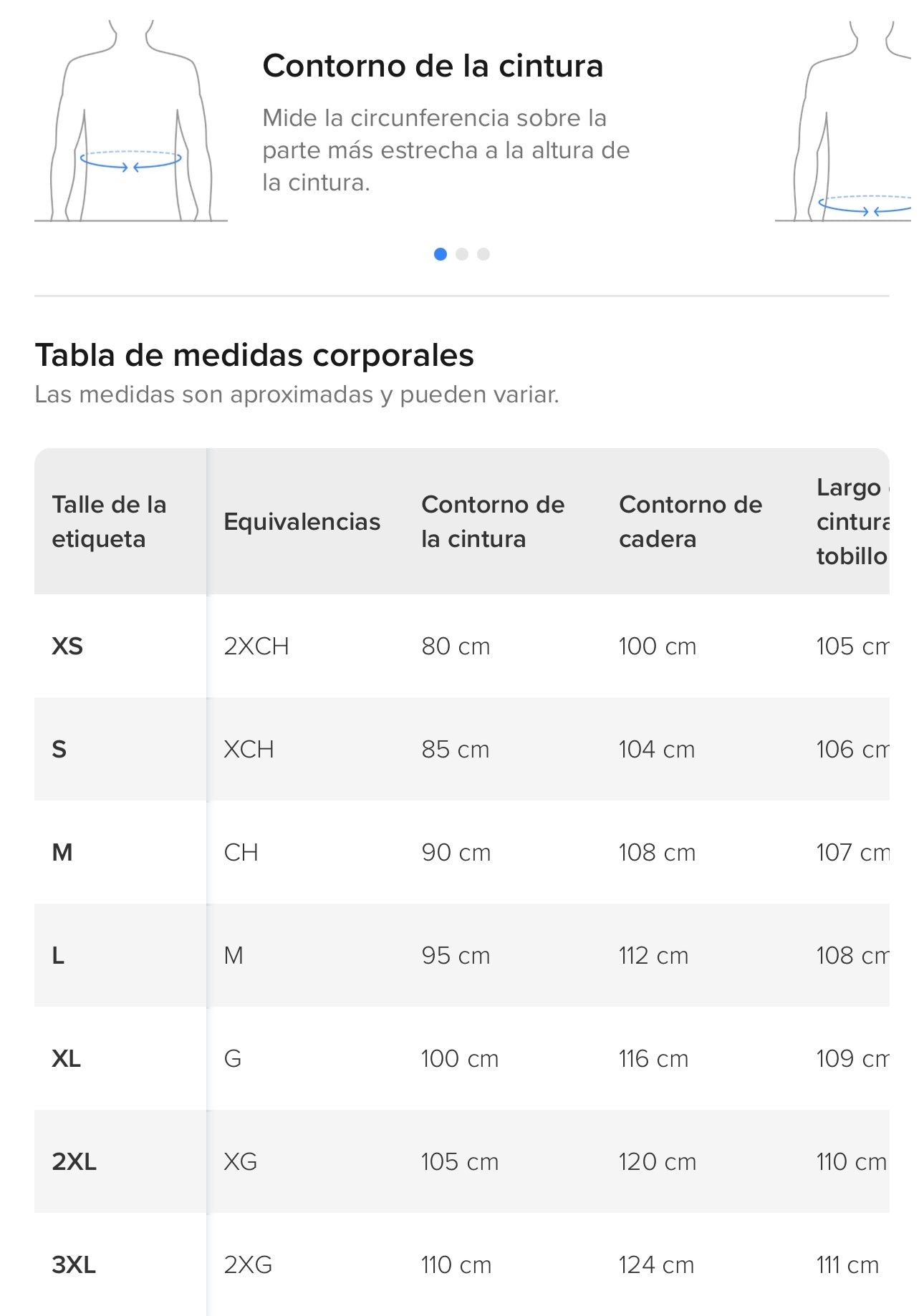This screenshot has height=1316, width=924.
Task: Select the "Talle de la etiqueta" column header
Action: click(109, 521)
